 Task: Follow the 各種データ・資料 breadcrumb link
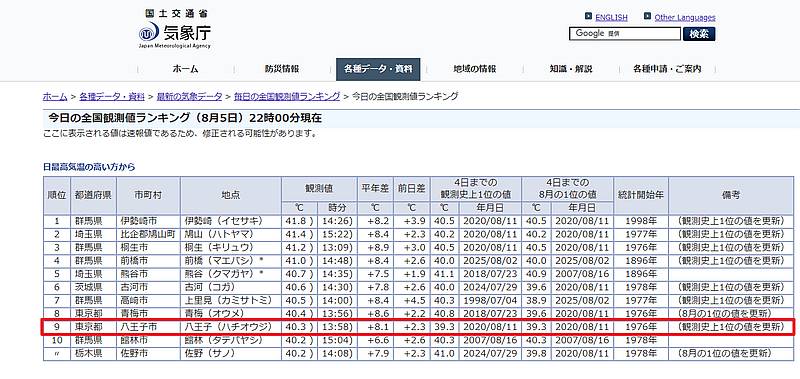click(x=112, y=96)
